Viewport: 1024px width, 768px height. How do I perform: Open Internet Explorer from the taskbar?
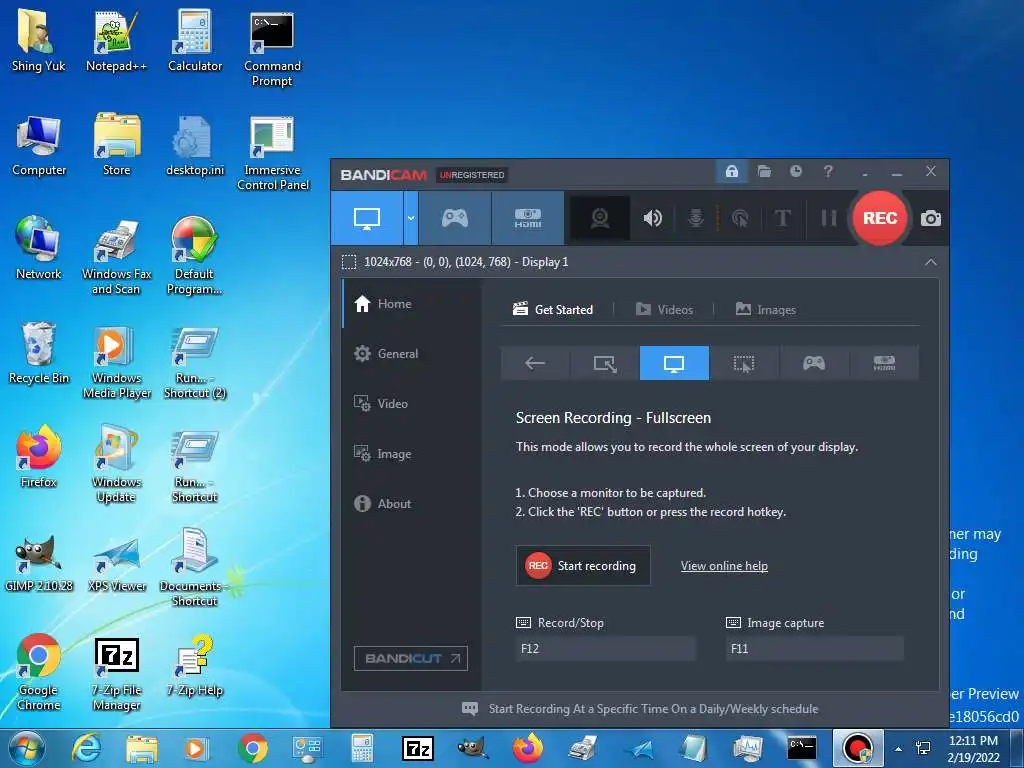click(86, 748)
